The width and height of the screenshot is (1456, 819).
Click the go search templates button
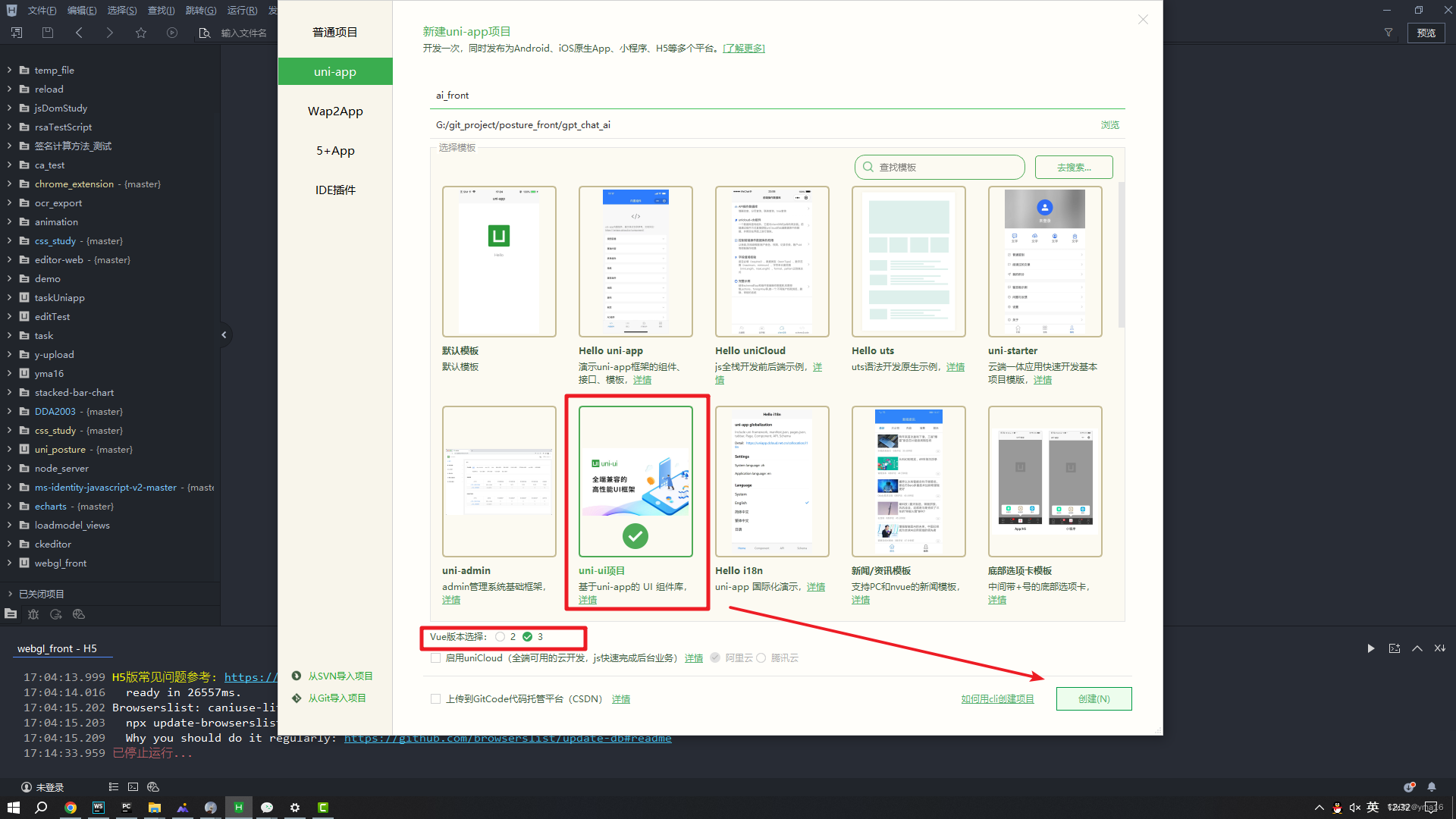click(x=1074, y=167)
